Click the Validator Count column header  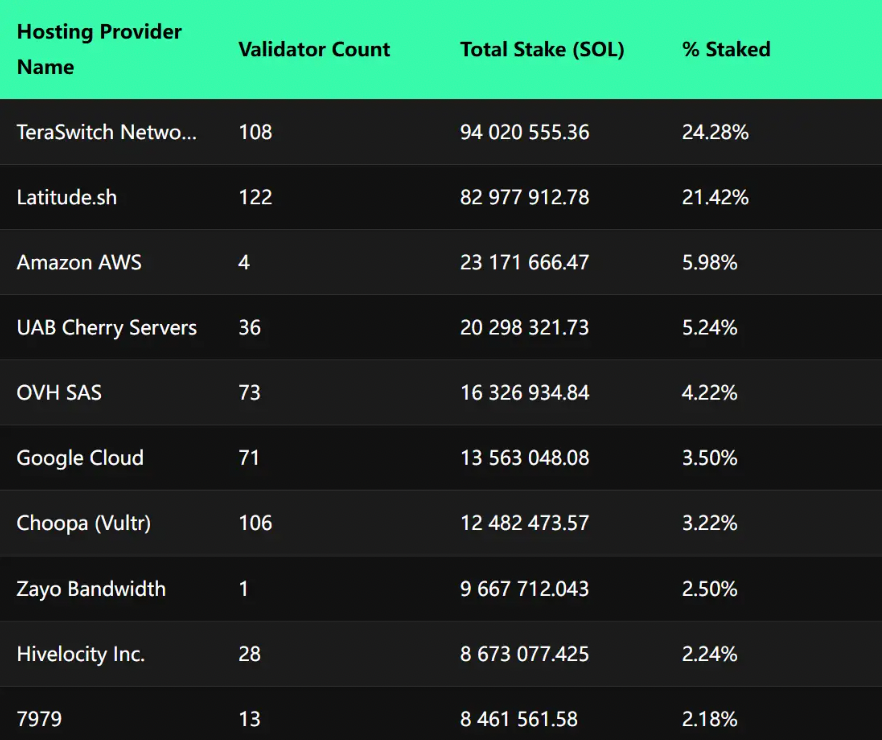(x=314, y=49)
